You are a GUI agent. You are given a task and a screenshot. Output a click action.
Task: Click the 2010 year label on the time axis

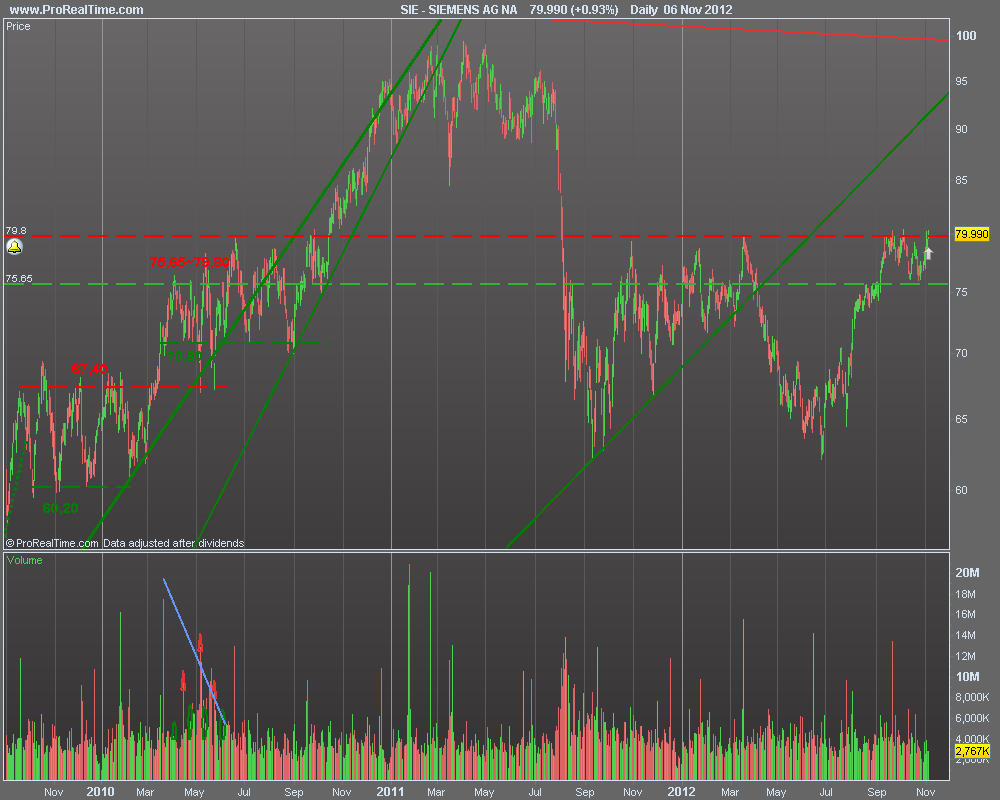click(100, 792)
